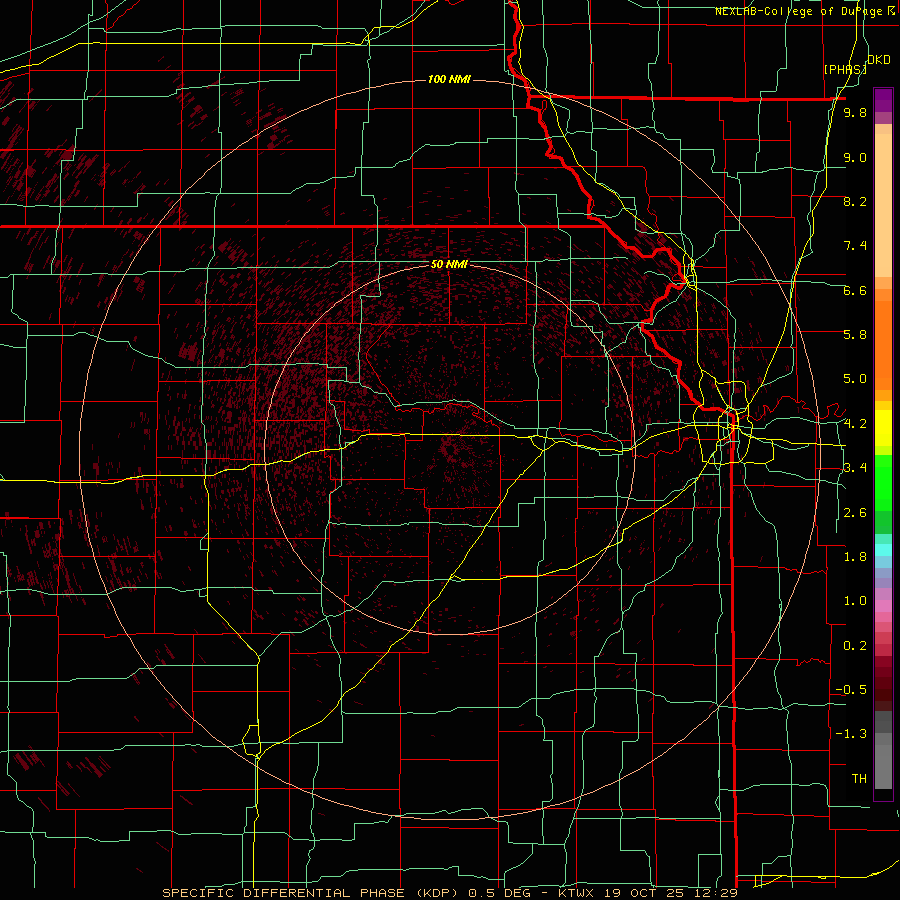
Task: Click the "0.5 DEG" elevation text in the caption
Action: tap(499, 893)
